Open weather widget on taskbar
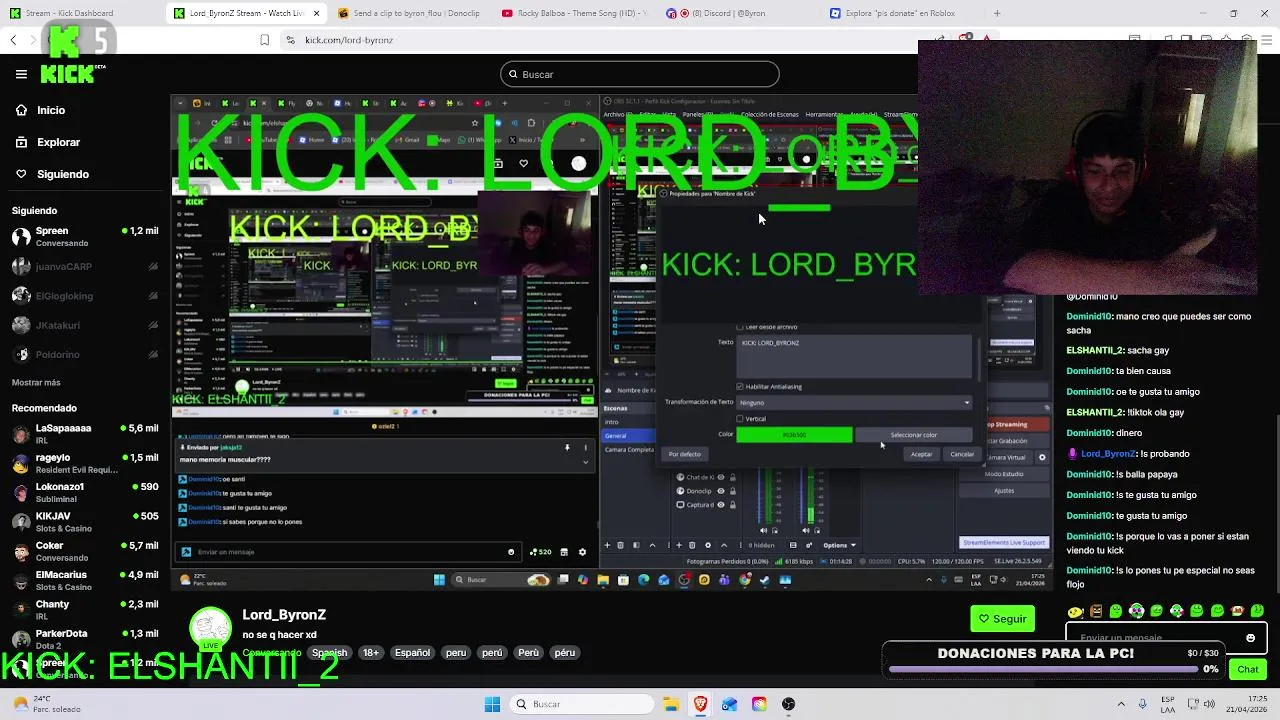 [45, 704]
